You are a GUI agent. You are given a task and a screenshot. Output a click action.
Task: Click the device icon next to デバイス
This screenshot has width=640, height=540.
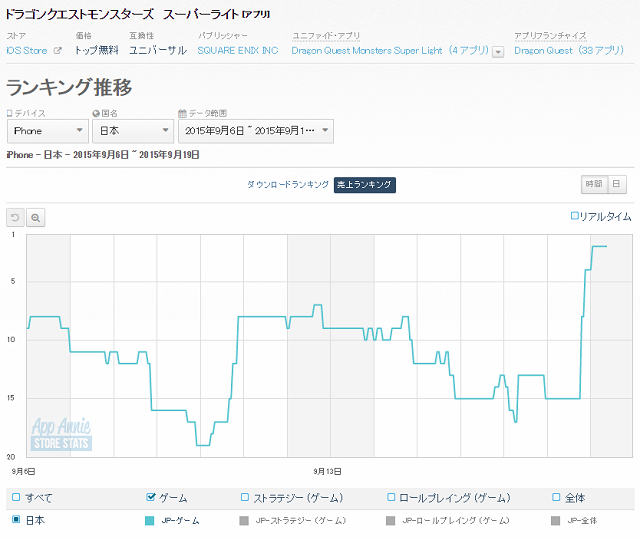(x=9, y=114)
